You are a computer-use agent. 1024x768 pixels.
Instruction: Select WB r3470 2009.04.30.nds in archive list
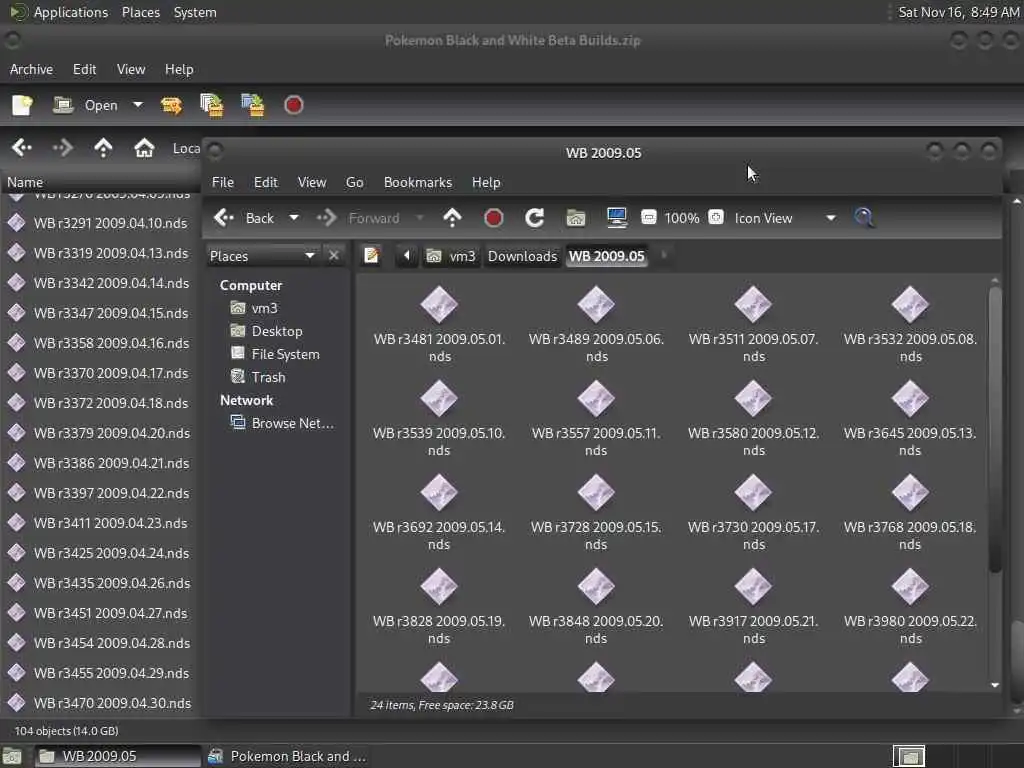pyautogui.click(x=98, y=703)
